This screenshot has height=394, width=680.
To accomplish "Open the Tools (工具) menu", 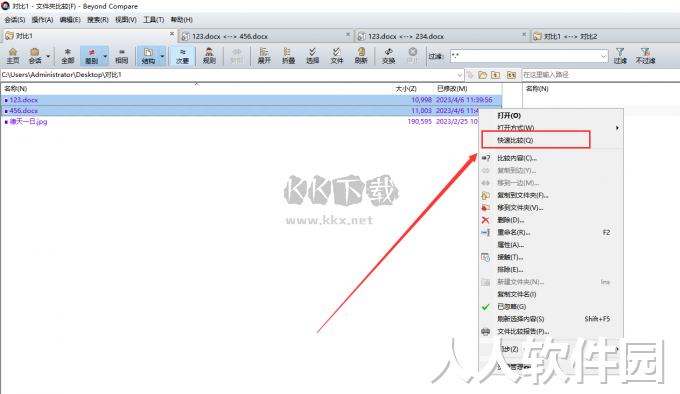I will [154, 20].
